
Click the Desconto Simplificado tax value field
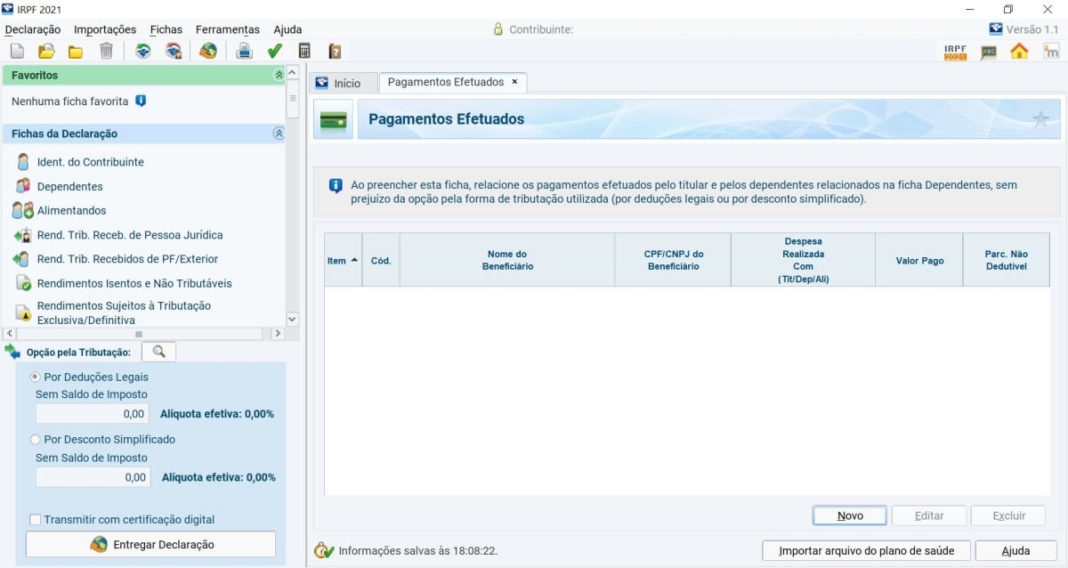[x=93, y=477]
